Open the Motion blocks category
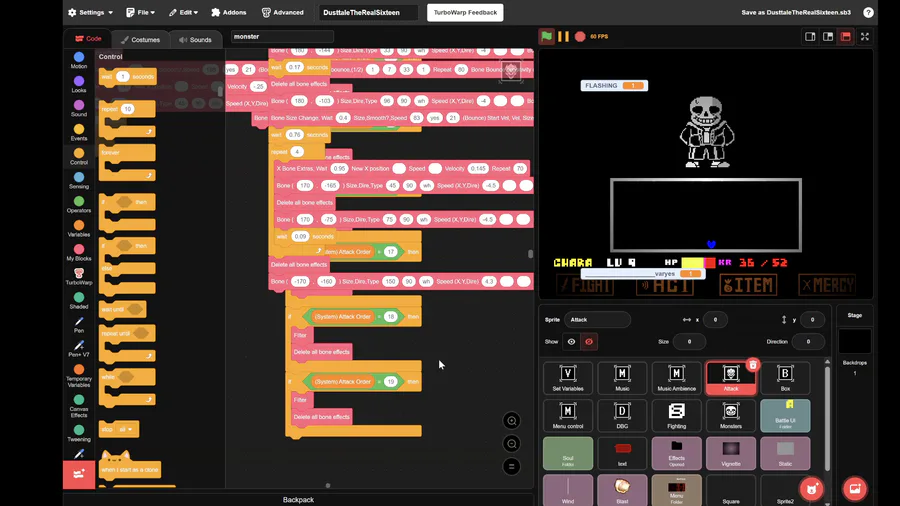900x506 pixels. click(79, 60)
